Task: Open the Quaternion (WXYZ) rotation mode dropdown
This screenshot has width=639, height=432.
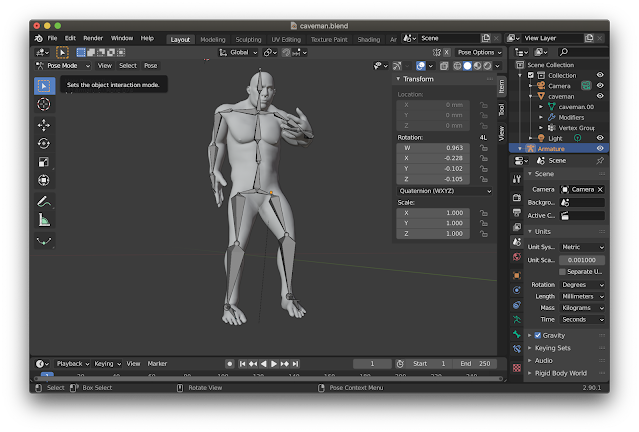Action: [445, 190]
